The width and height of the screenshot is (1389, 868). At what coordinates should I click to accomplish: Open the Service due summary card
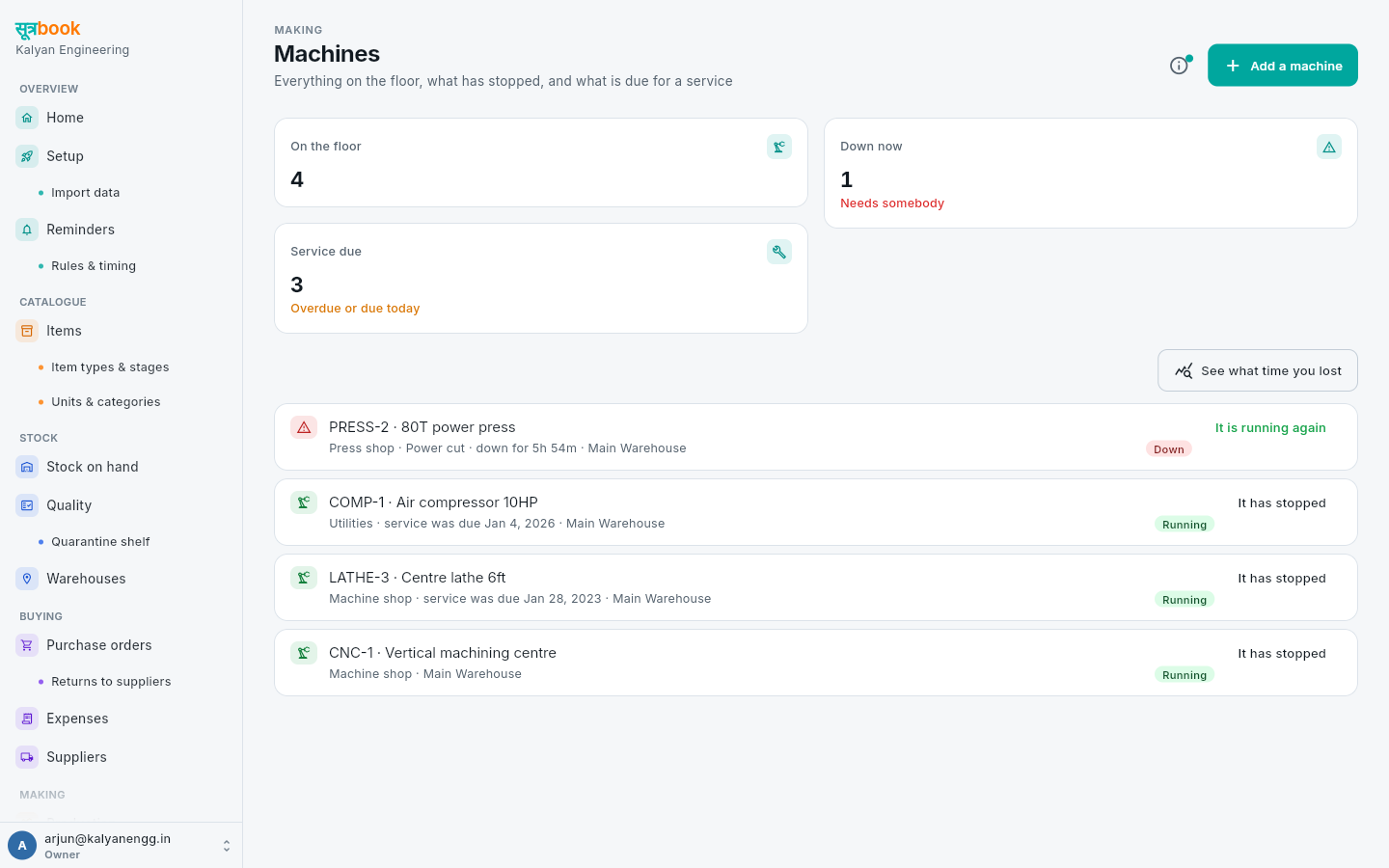point(541,279)
